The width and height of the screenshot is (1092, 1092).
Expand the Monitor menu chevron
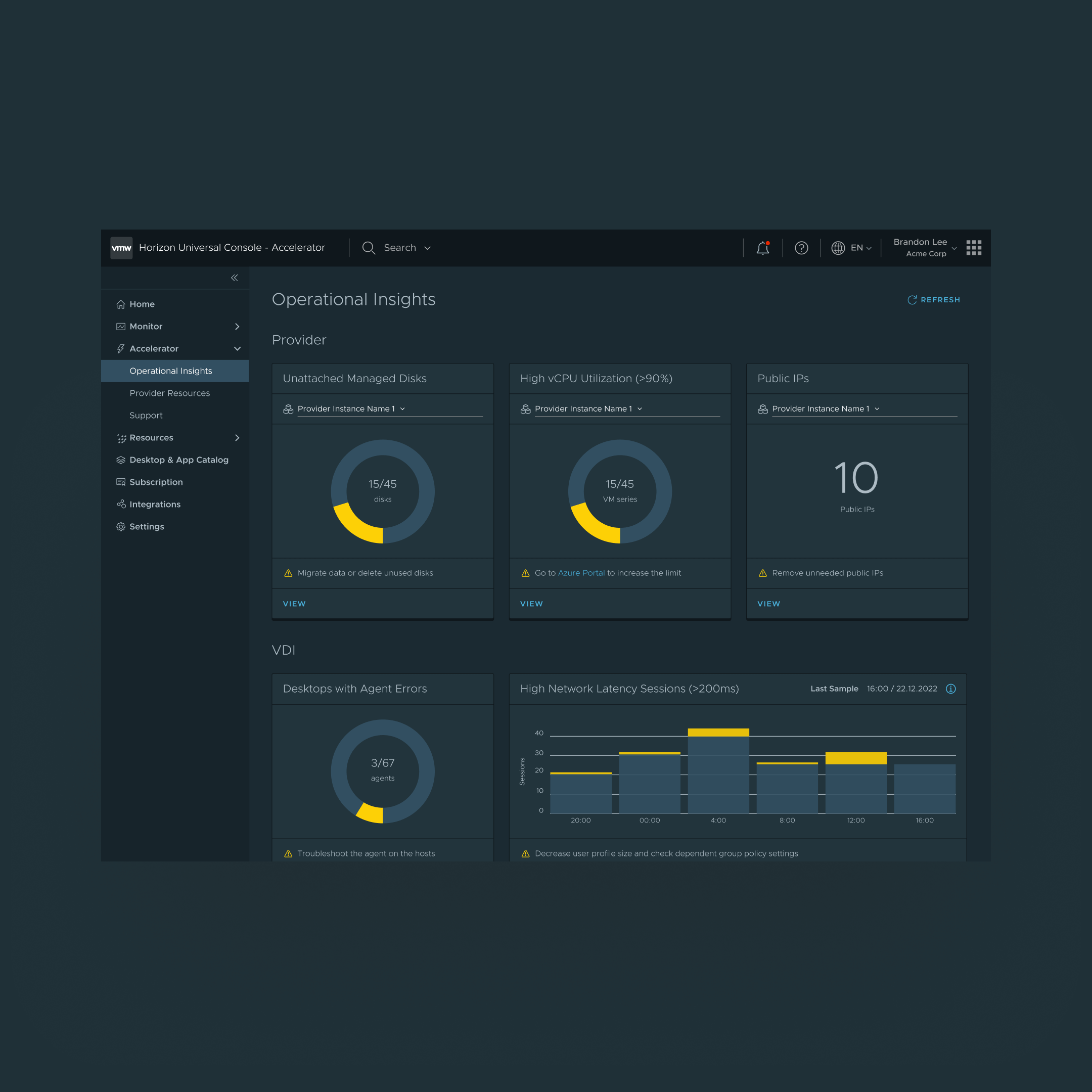tap(237, 326)
